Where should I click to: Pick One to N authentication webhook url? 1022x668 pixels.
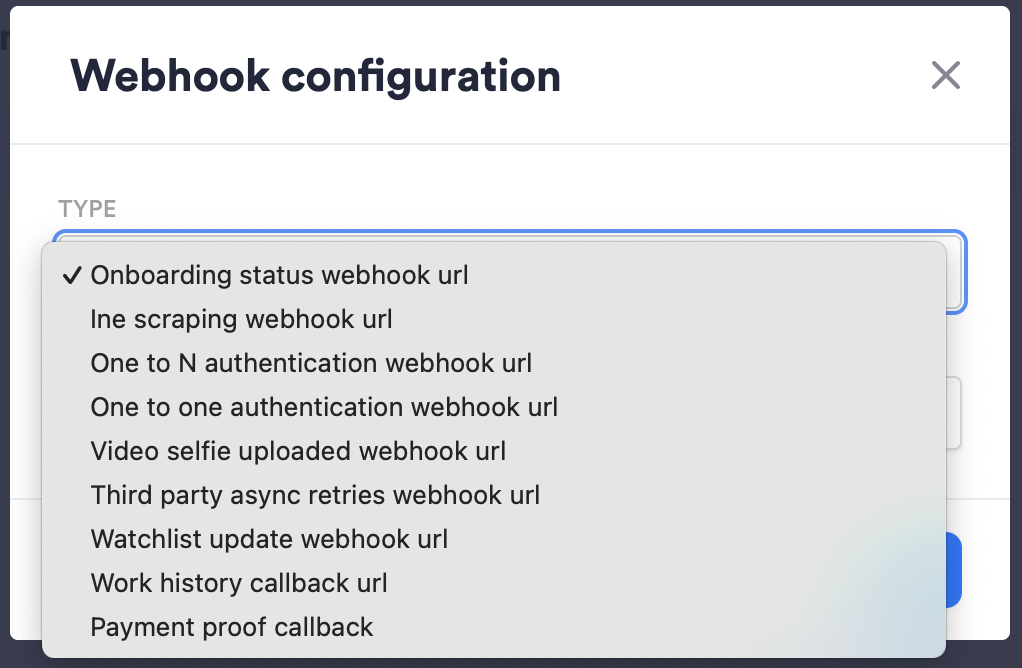(x=311, y=363)
